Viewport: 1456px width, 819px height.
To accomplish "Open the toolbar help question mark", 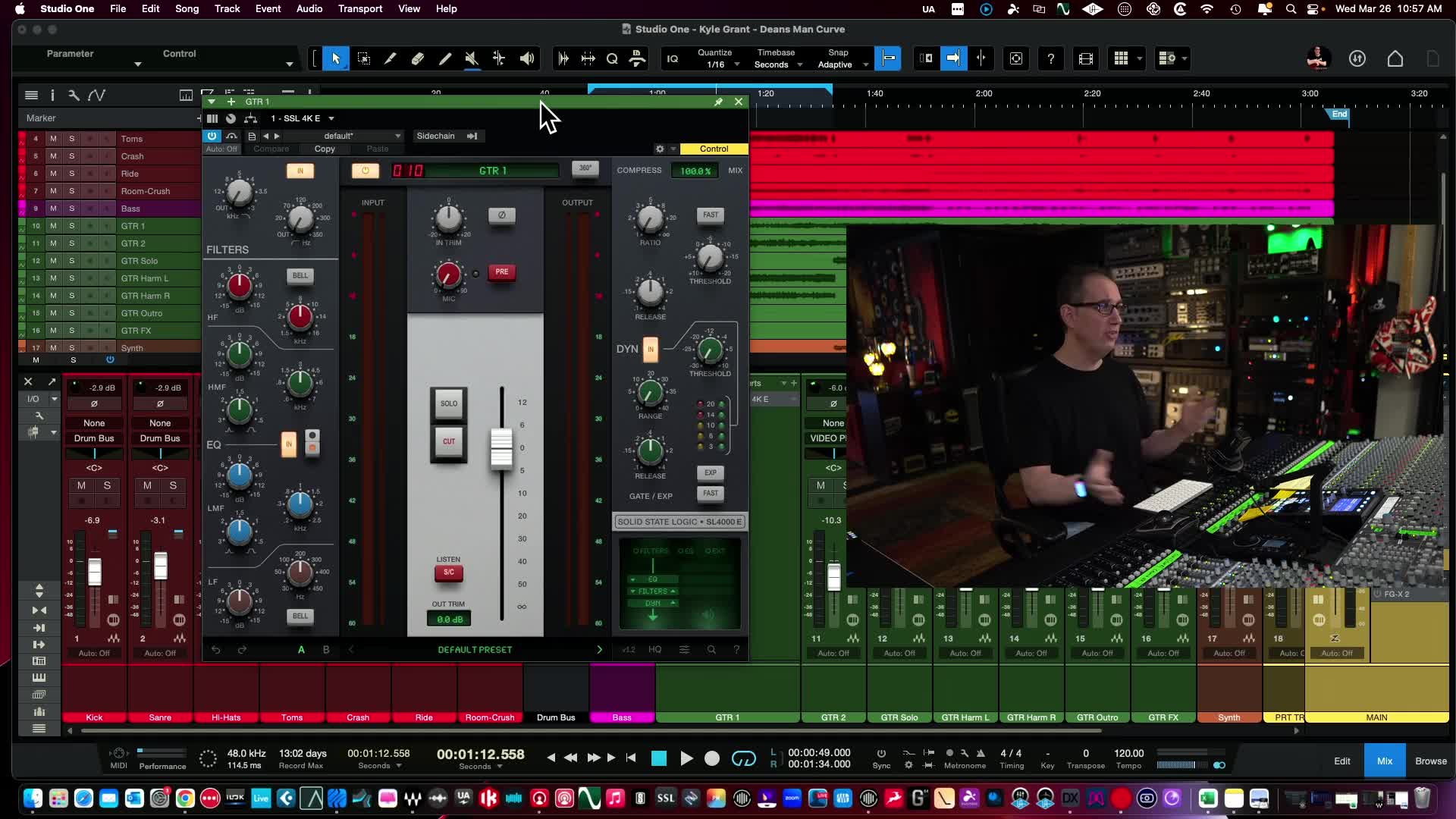I will pyautogui.click(x=1050, y=58).
